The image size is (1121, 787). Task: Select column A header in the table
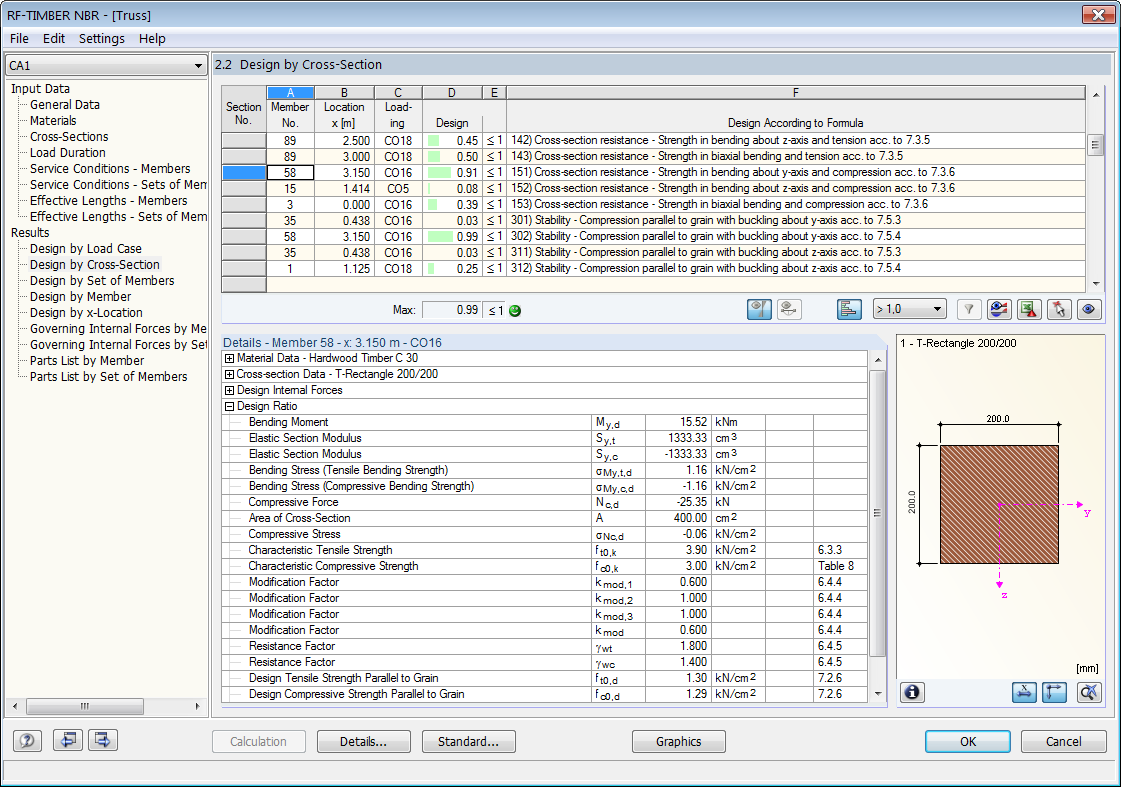290,93
